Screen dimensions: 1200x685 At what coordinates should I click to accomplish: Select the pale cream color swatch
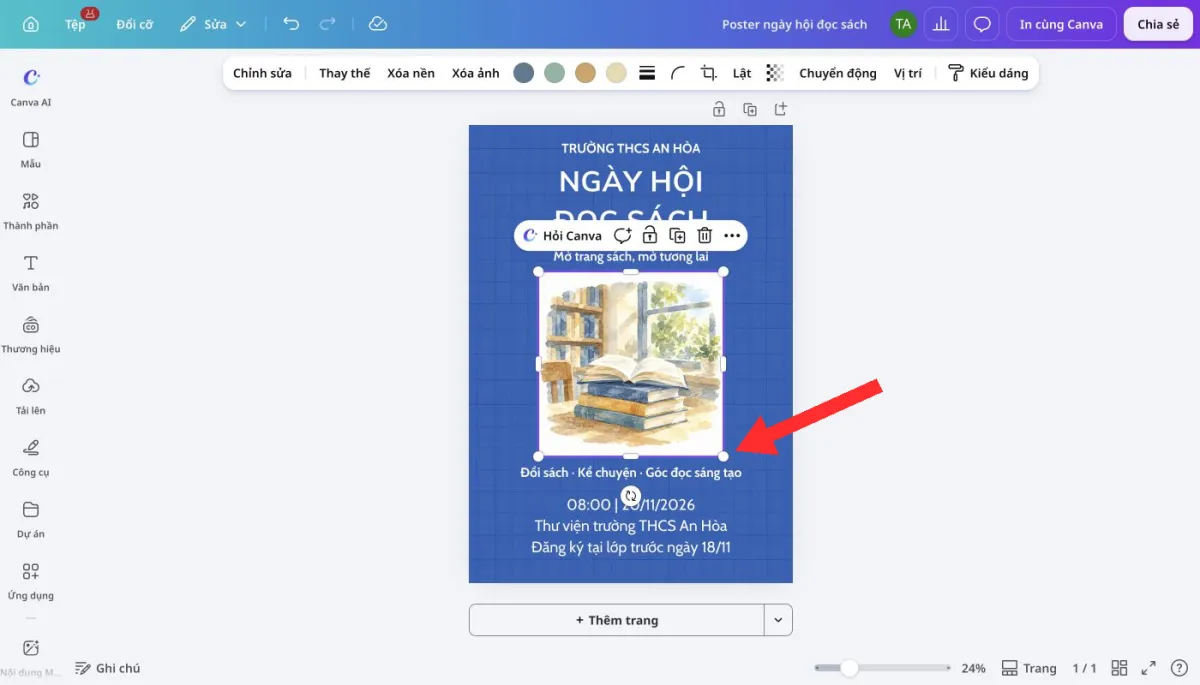(x=616, y=73)
